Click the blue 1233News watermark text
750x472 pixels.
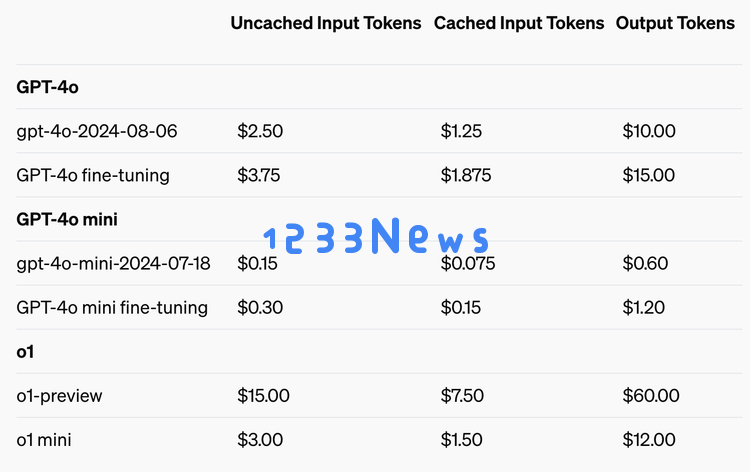(x=376, y=236)
